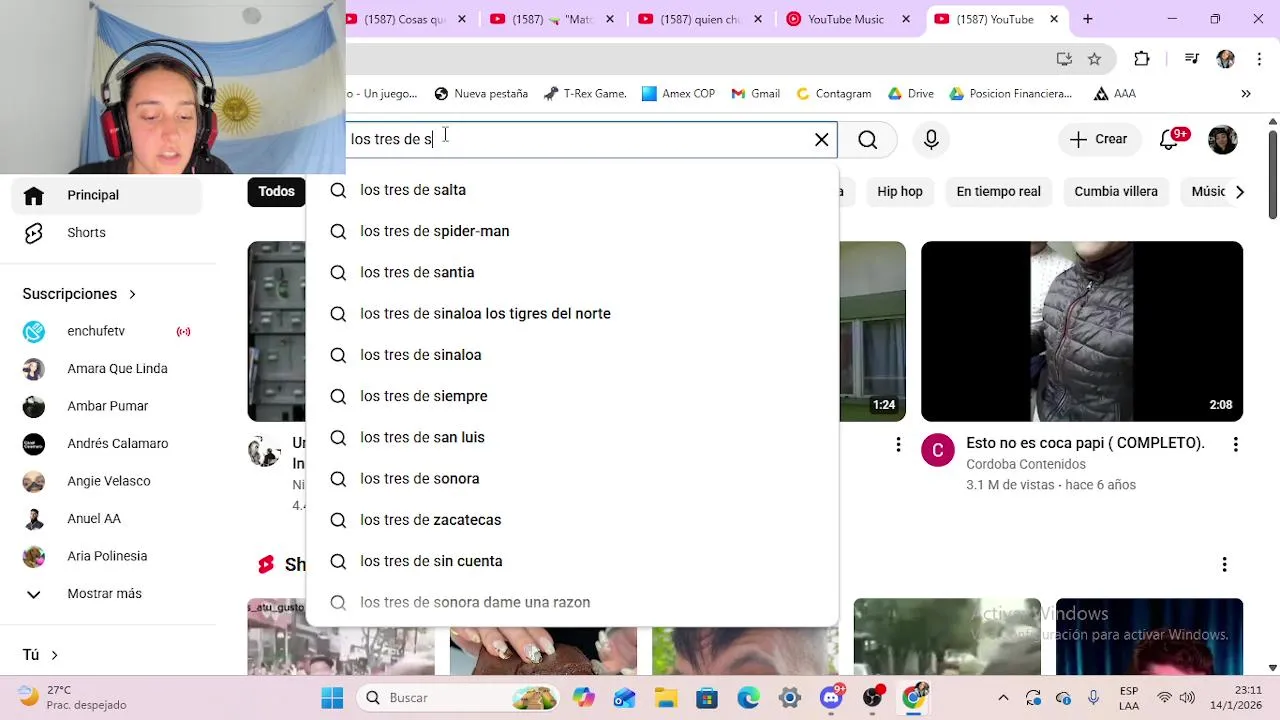Open YouTube account avatar menu
This screenshot has width=1280, height=720.
coord(1223,140)
